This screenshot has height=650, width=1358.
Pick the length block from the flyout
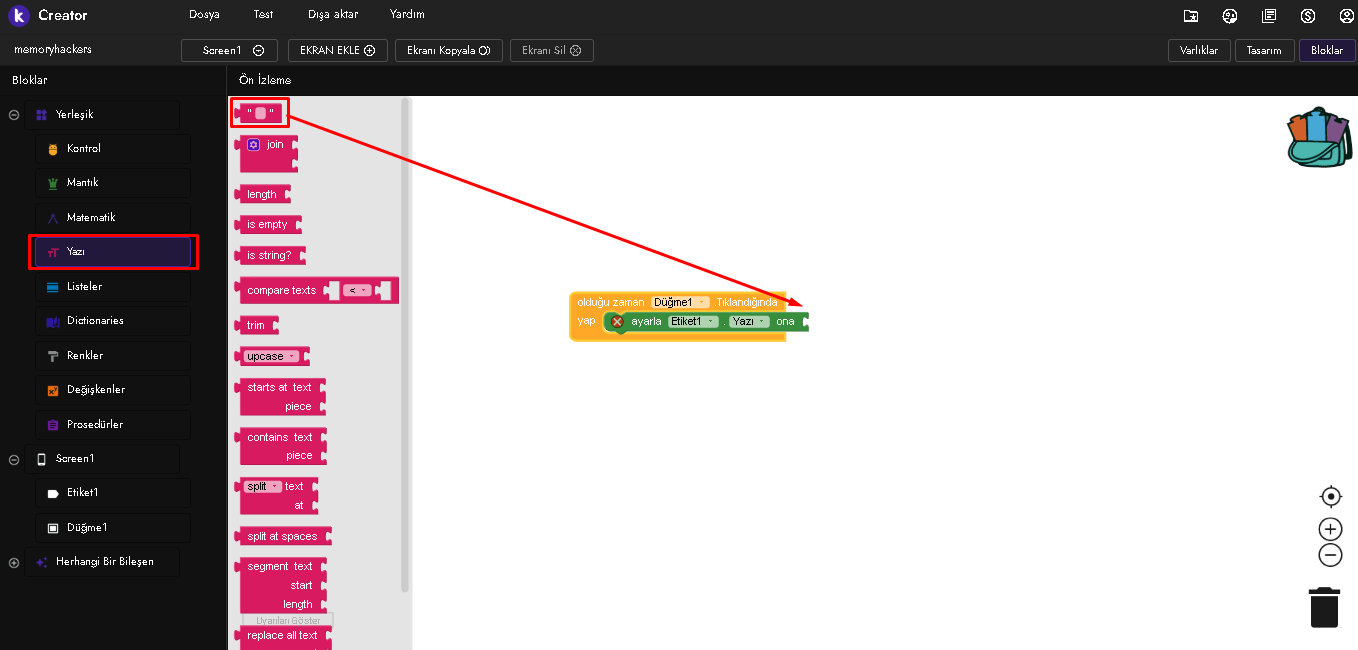pyautogui.click(x=263, y=195)
